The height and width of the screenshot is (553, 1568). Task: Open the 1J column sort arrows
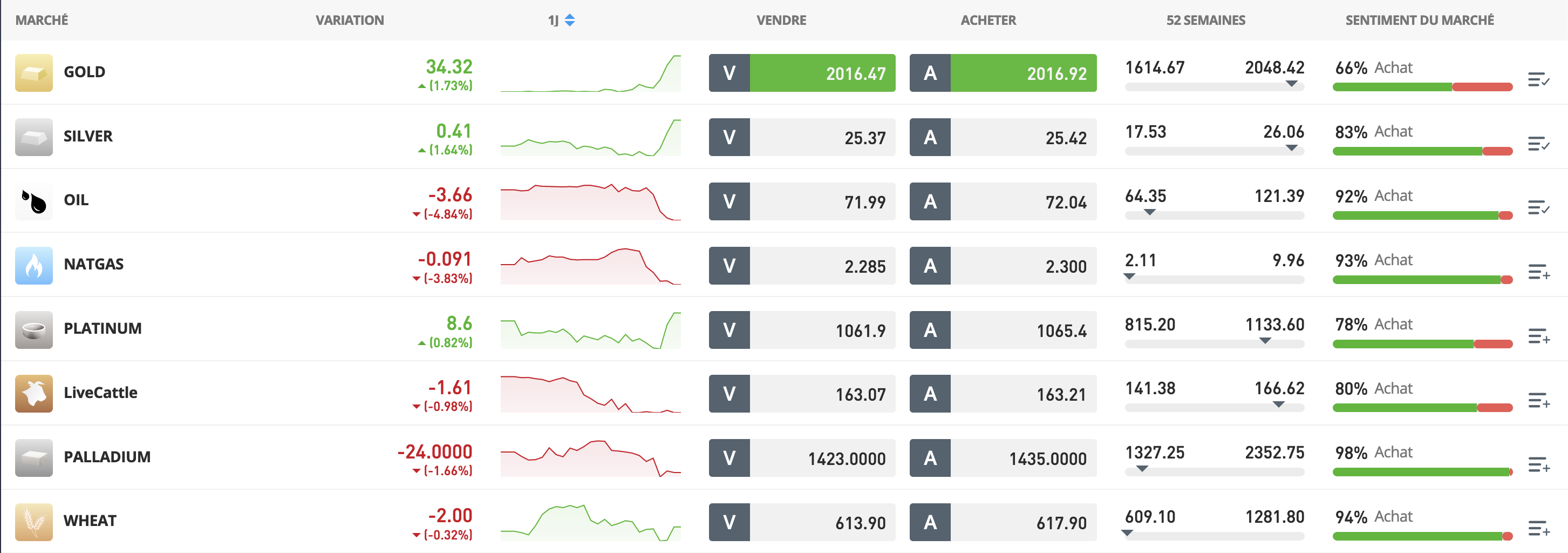570,19
